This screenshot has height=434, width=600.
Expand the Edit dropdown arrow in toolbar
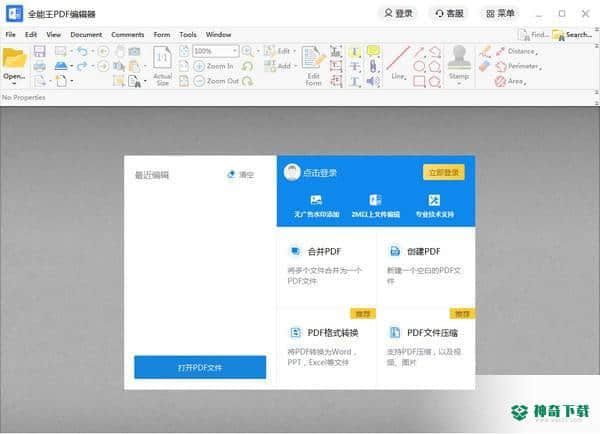point(294,51)
